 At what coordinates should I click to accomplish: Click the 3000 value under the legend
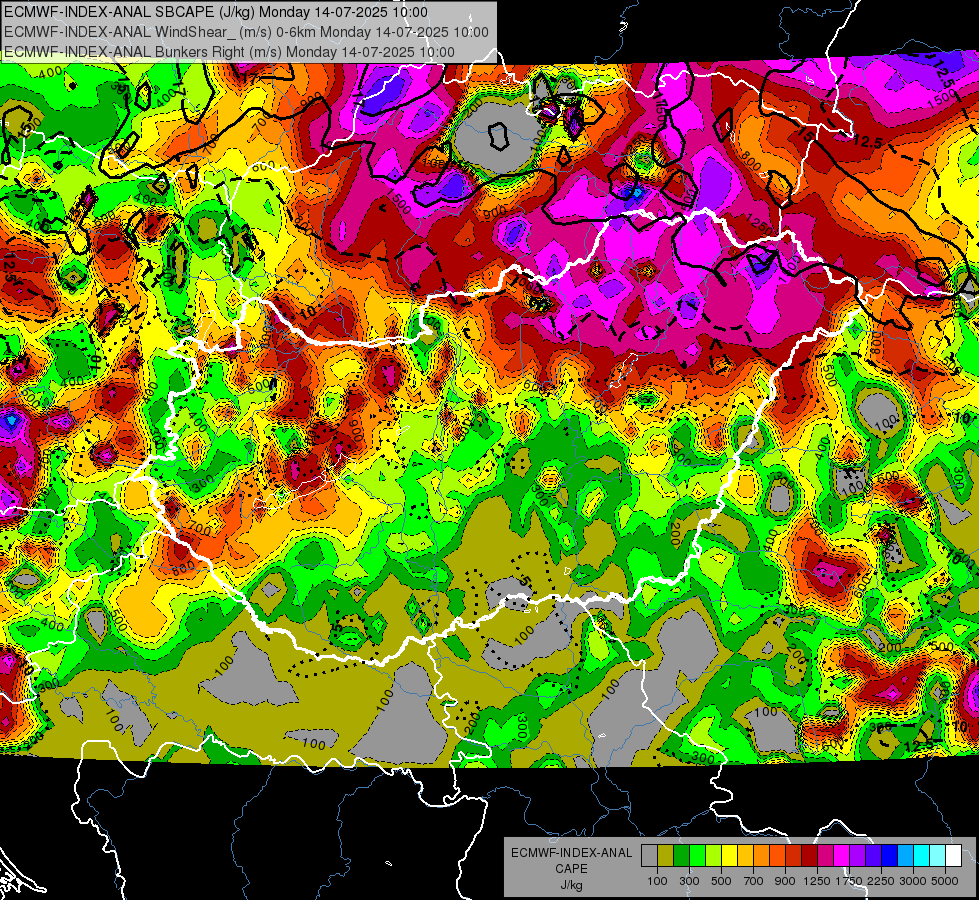pos(913,881)
